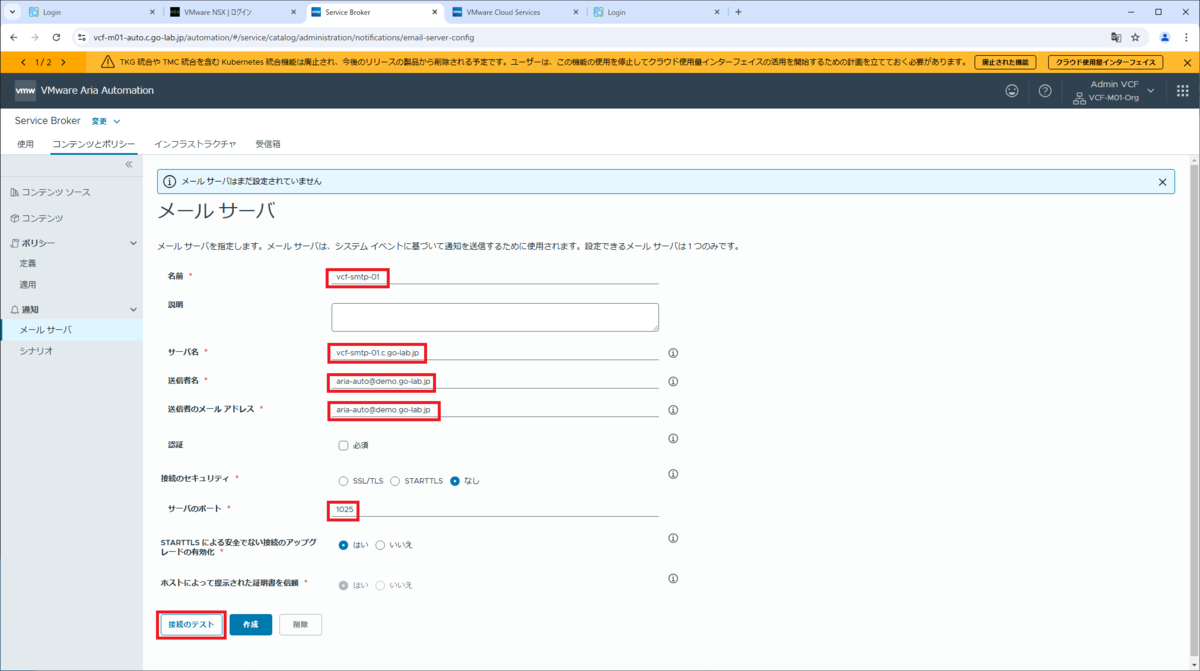Viewport: 1200px width, 671px height.
Task: Select メール サーバ in sidebar
Action: pos(71,330)
